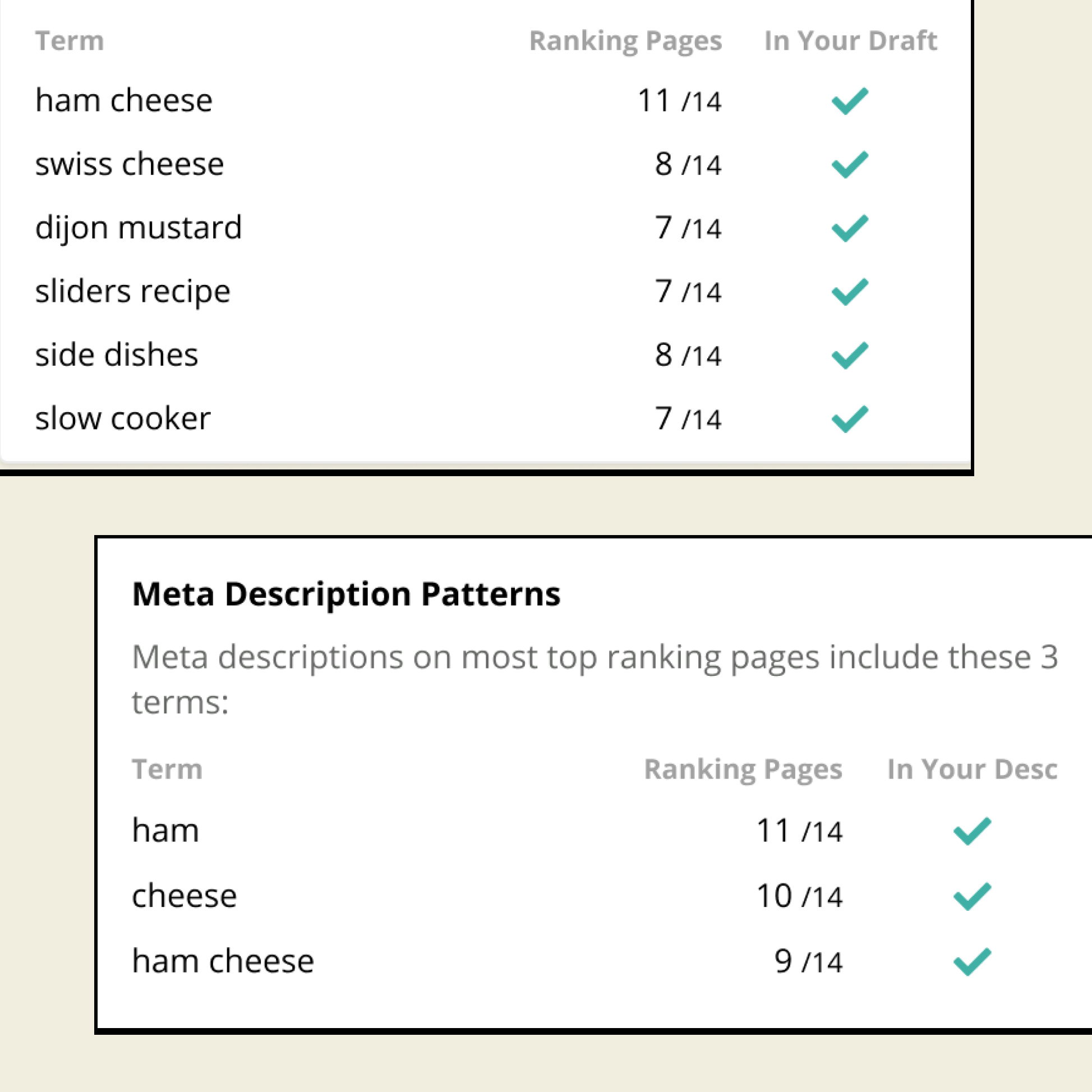Click the 'sliders recipe' term
Screen dimensions: 1092x1092
(133, 292)
